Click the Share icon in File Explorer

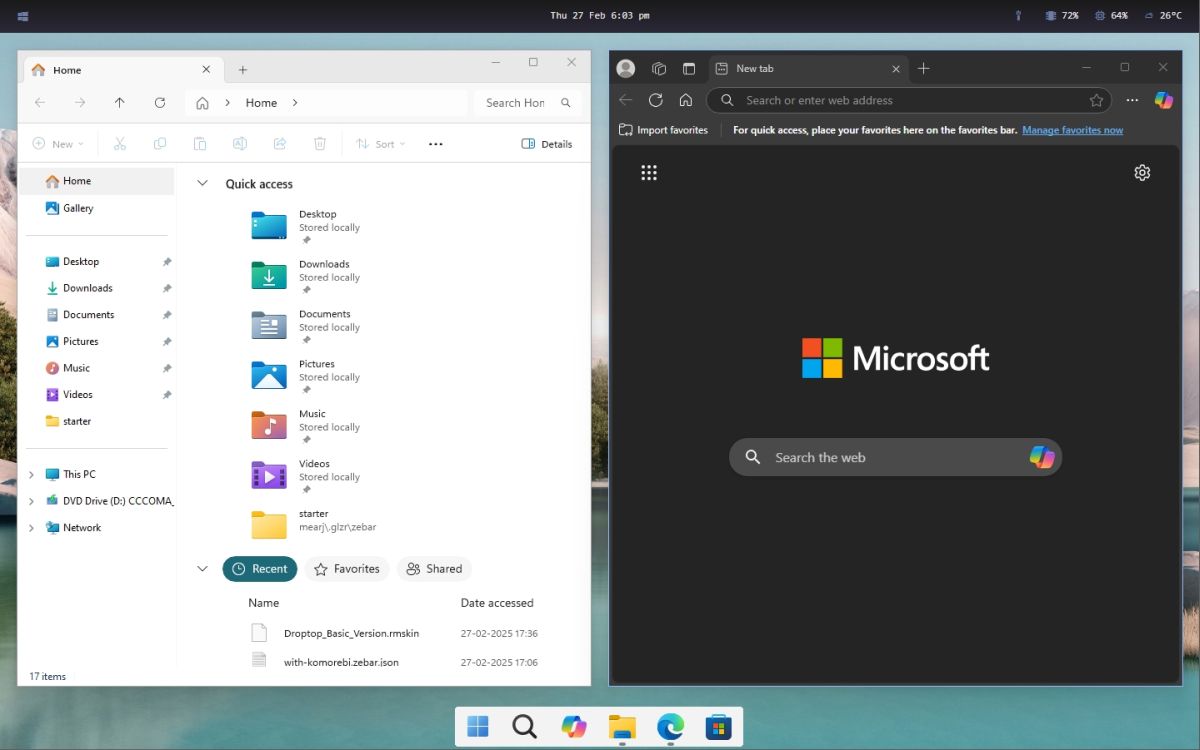click(x=280, y=143)
